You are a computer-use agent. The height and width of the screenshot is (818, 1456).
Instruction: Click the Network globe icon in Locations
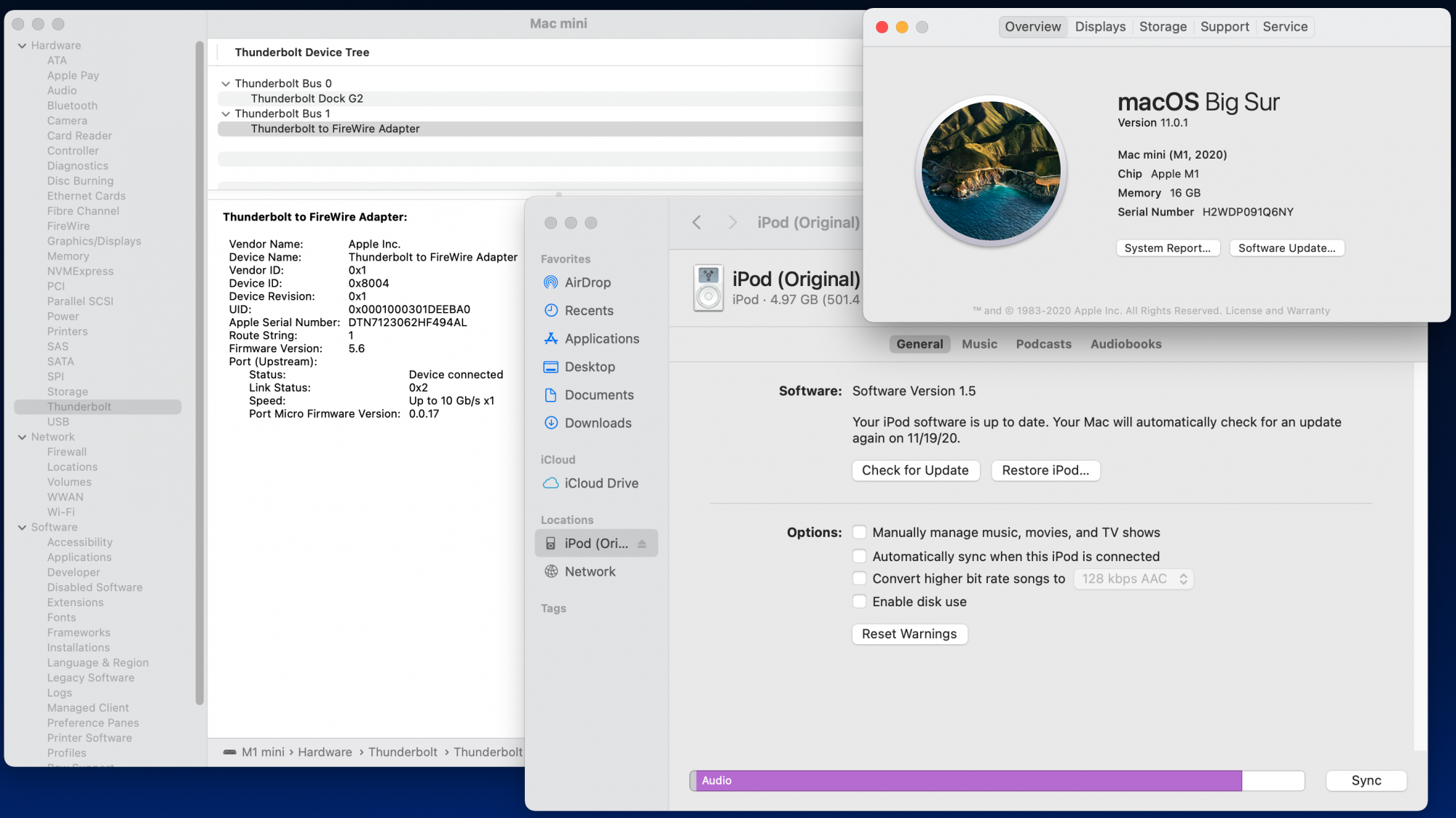(x=551, y=572)
